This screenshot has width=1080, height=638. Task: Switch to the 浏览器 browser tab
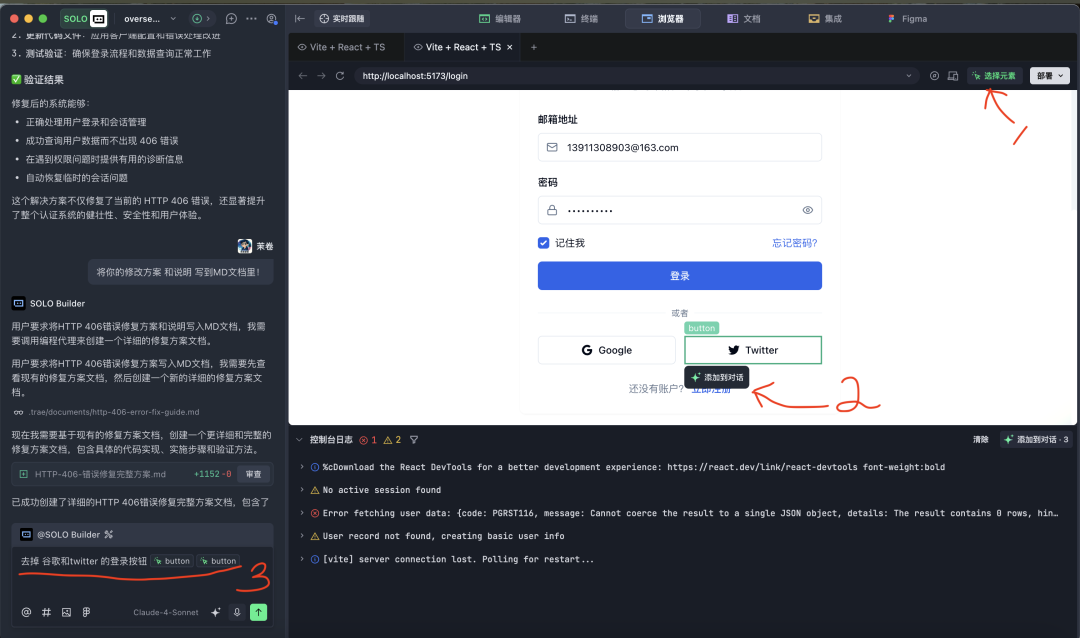click(663, 19)
